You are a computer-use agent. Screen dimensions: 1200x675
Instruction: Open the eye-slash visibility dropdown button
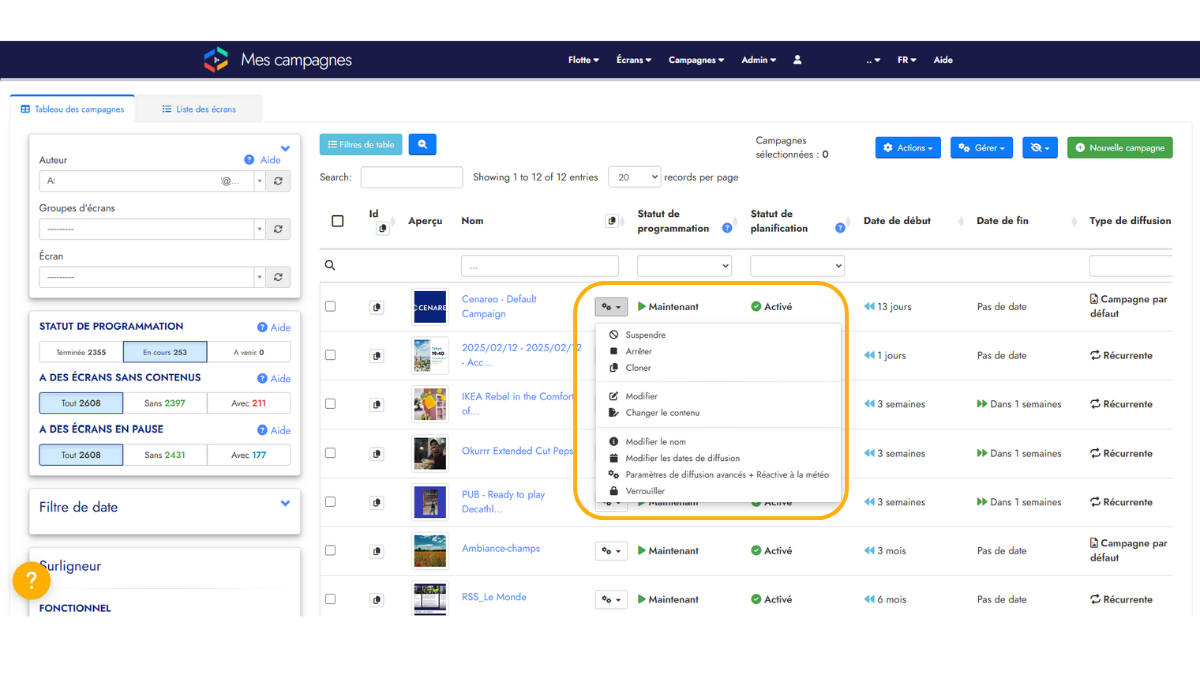coord(1040,148)
